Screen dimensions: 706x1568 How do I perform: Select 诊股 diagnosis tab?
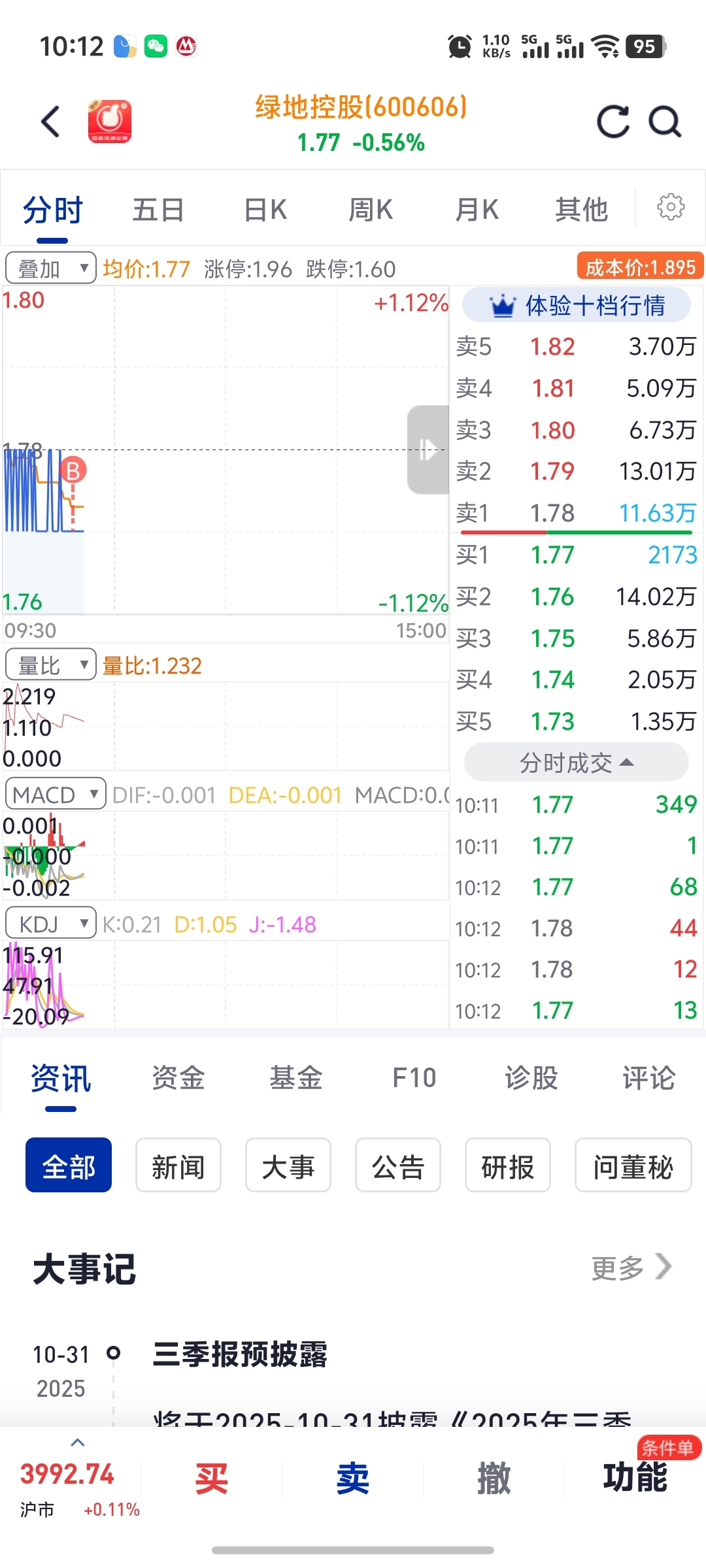[531, 1078]
